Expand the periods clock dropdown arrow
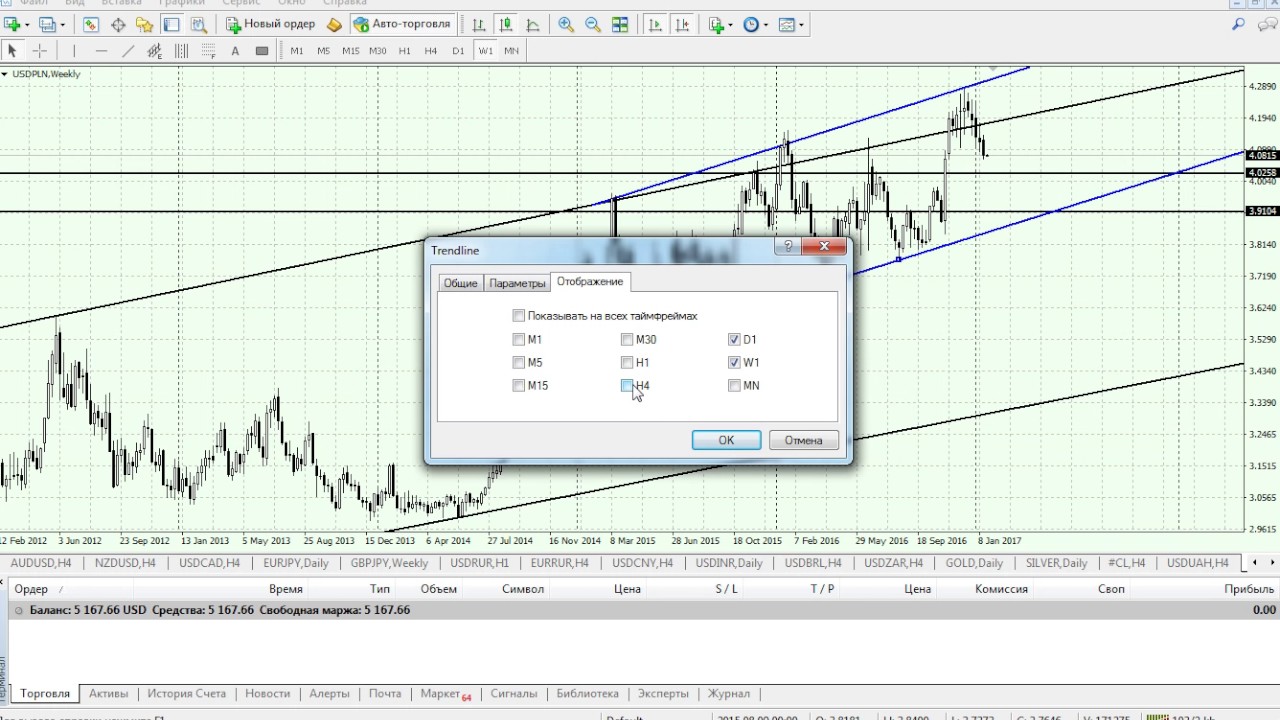The width and height of the screenshot is (1280, 720). point(766,24)
